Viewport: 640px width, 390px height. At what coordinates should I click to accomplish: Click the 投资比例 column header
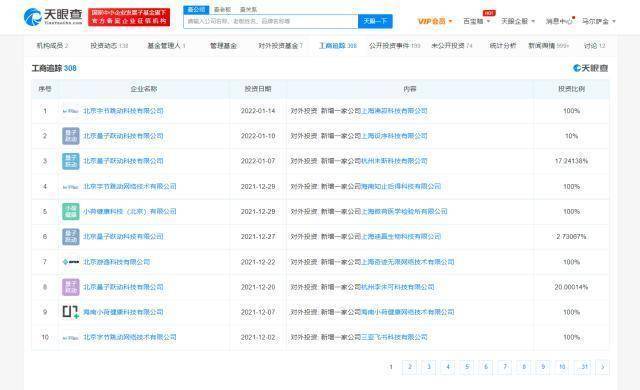click(x=571, y=89)
